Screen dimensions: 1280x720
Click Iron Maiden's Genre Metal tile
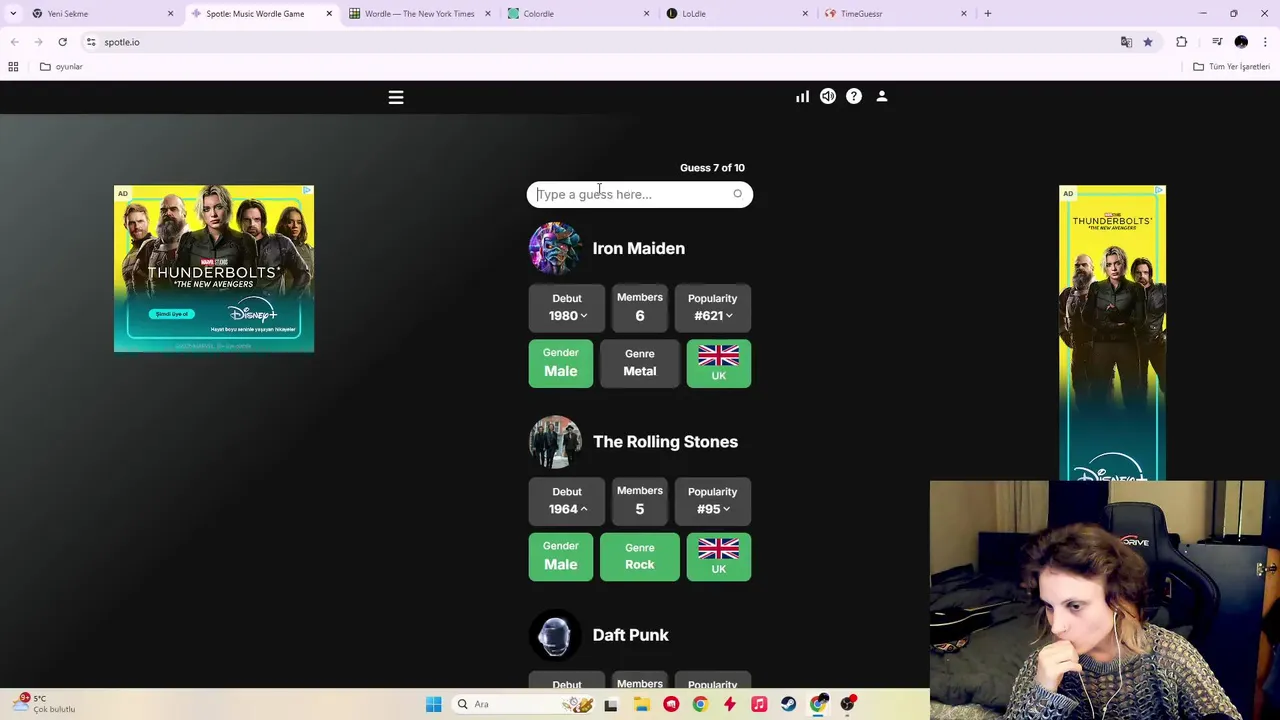pos(640,363)
